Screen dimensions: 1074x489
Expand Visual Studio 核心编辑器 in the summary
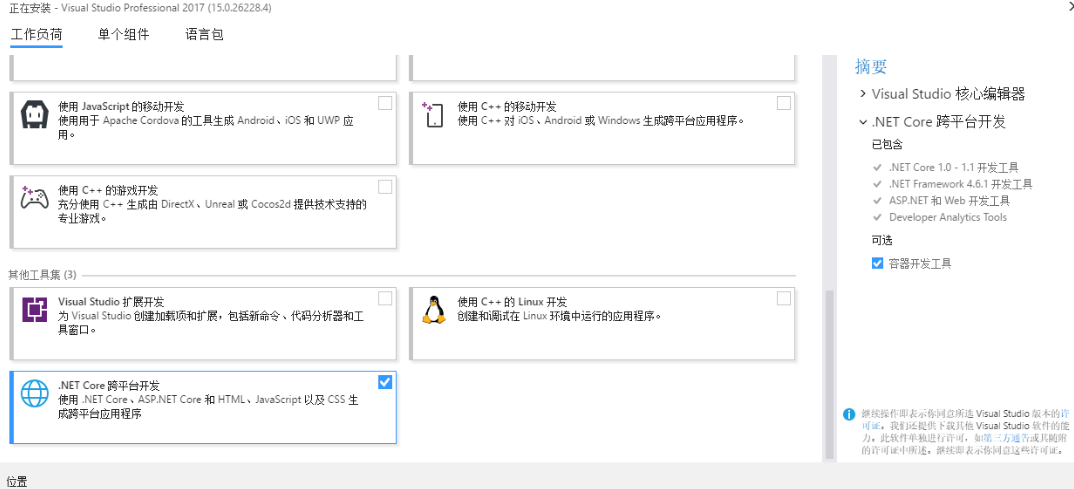coord(862,93)
